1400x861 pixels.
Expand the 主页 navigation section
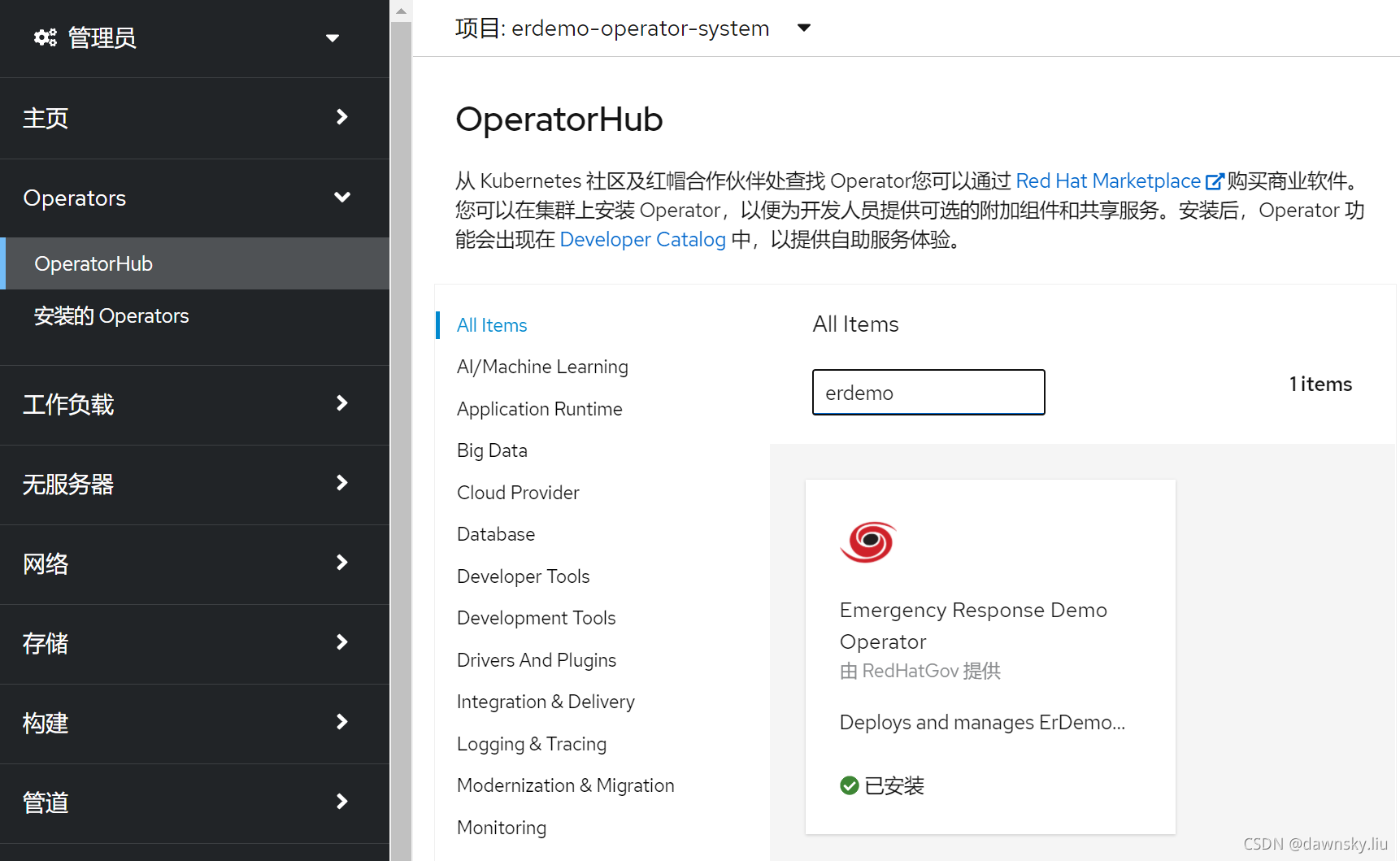tap(195, 118)
